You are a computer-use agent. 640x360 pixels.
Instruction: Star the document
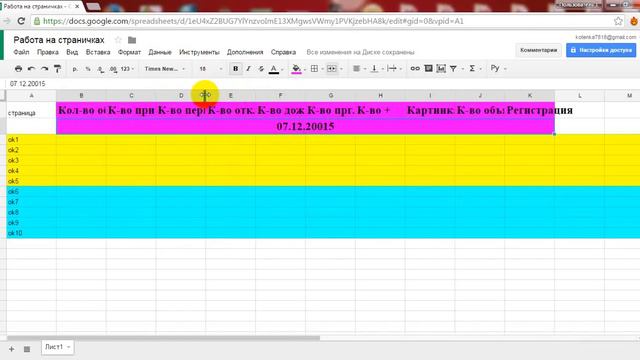point(118,40)
